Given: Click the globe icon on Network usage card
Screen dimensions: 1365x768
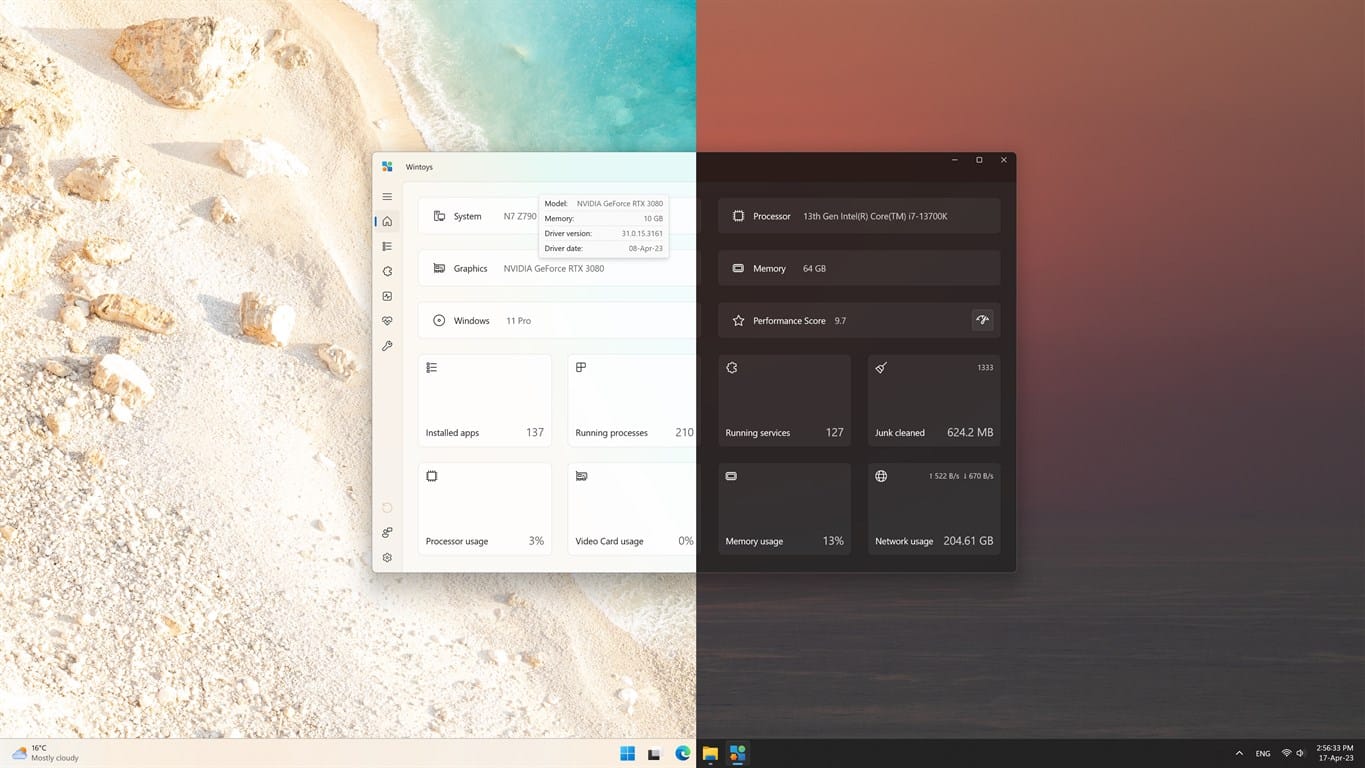Looking at the screenshot, I should point(880,476).
